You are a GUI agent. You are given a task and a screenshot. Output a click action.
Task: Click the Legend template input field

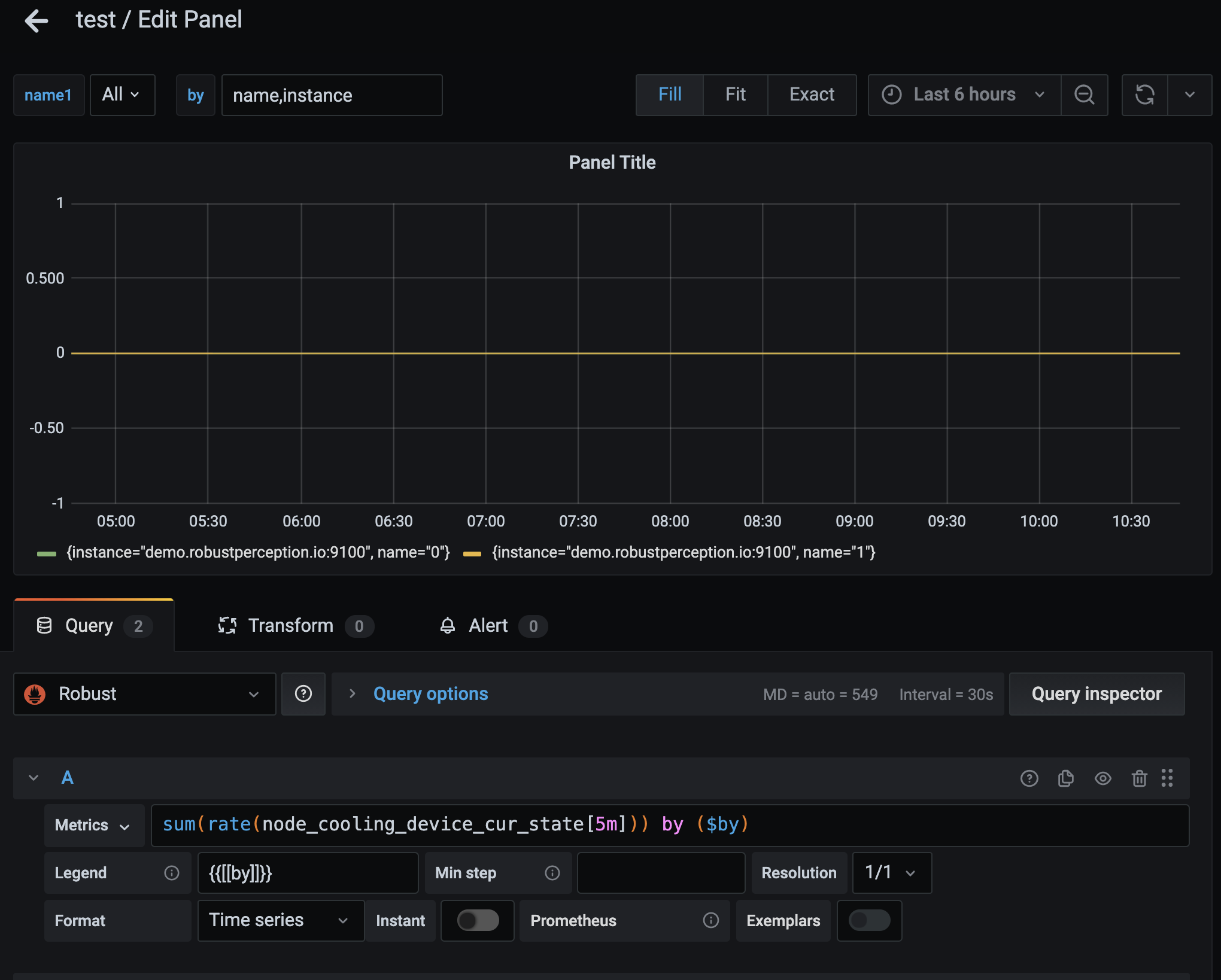coord(308,873)
